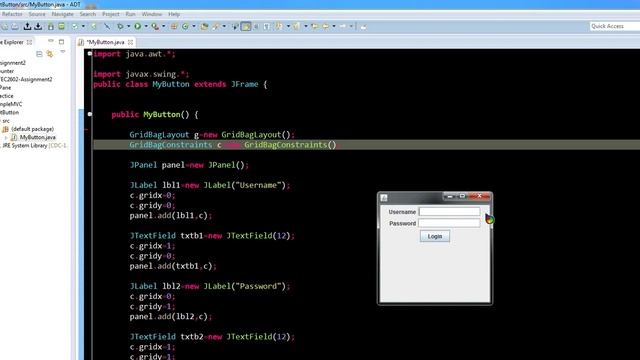This screenshot has height=360, width=640.
Task: Maximize the Package Explorer panel
Action: 61,42
